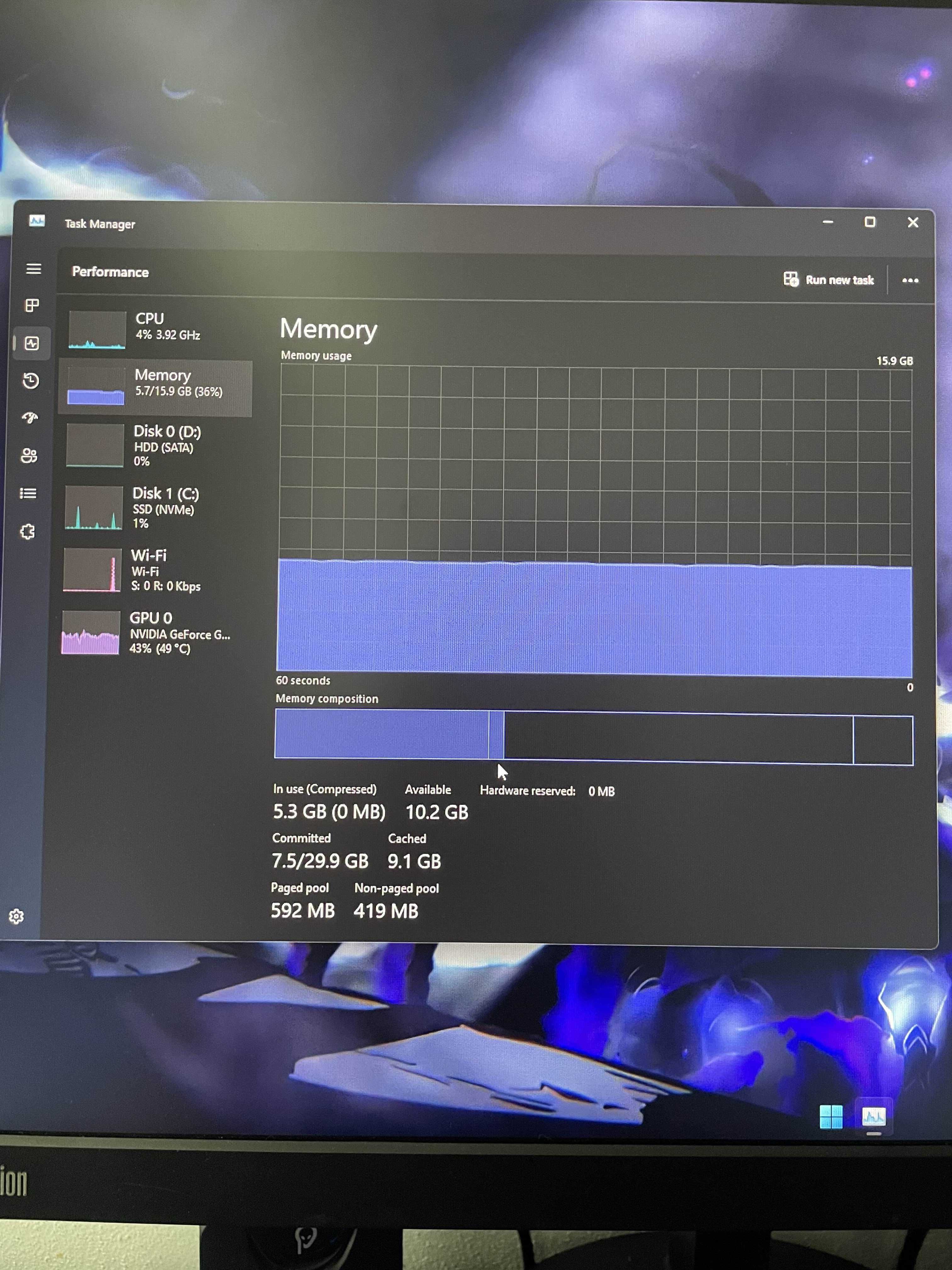Click the "Memory composition" label

[x=326, y=699]
